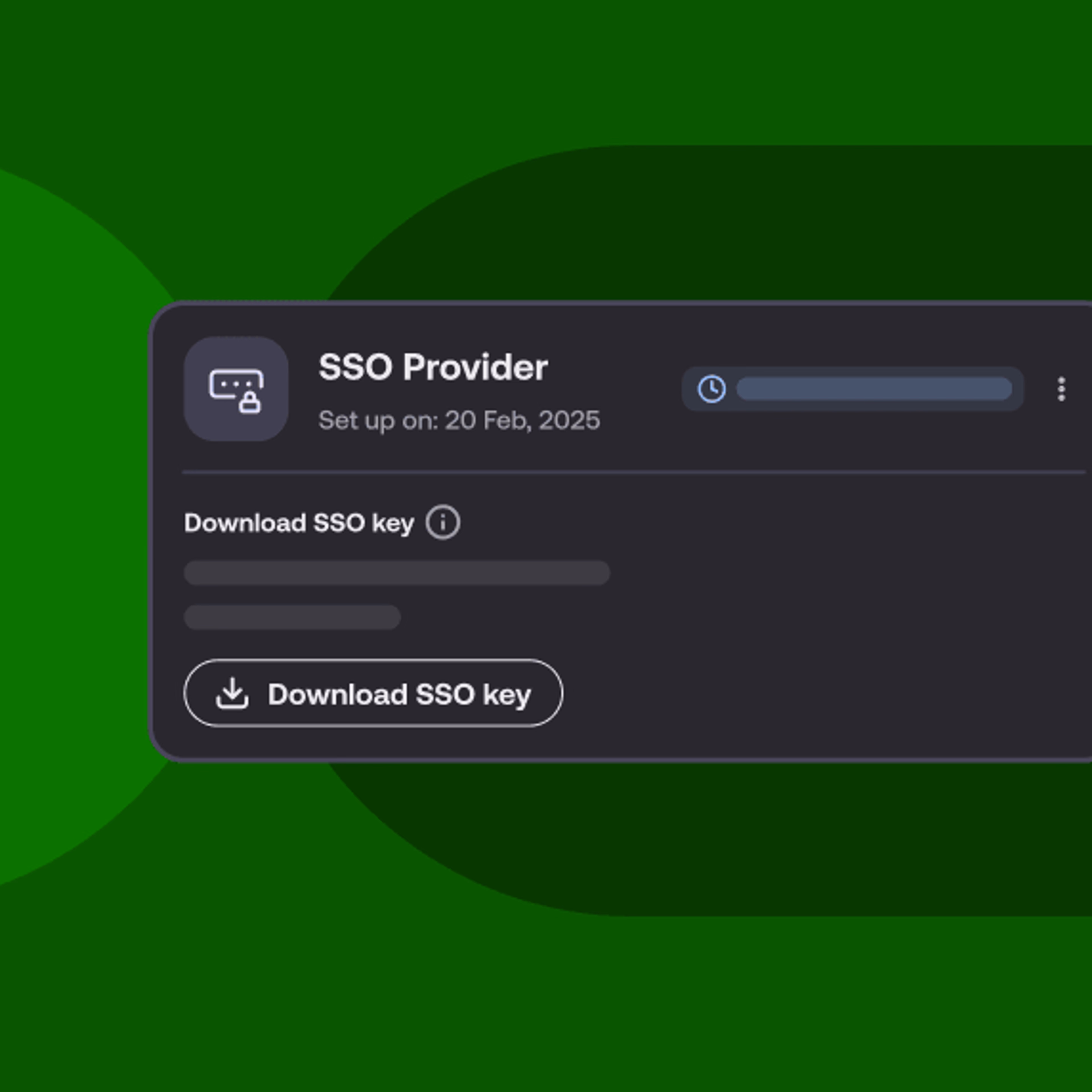
Task: Click the clock icon in the status badge
Action: pos(712,389)
